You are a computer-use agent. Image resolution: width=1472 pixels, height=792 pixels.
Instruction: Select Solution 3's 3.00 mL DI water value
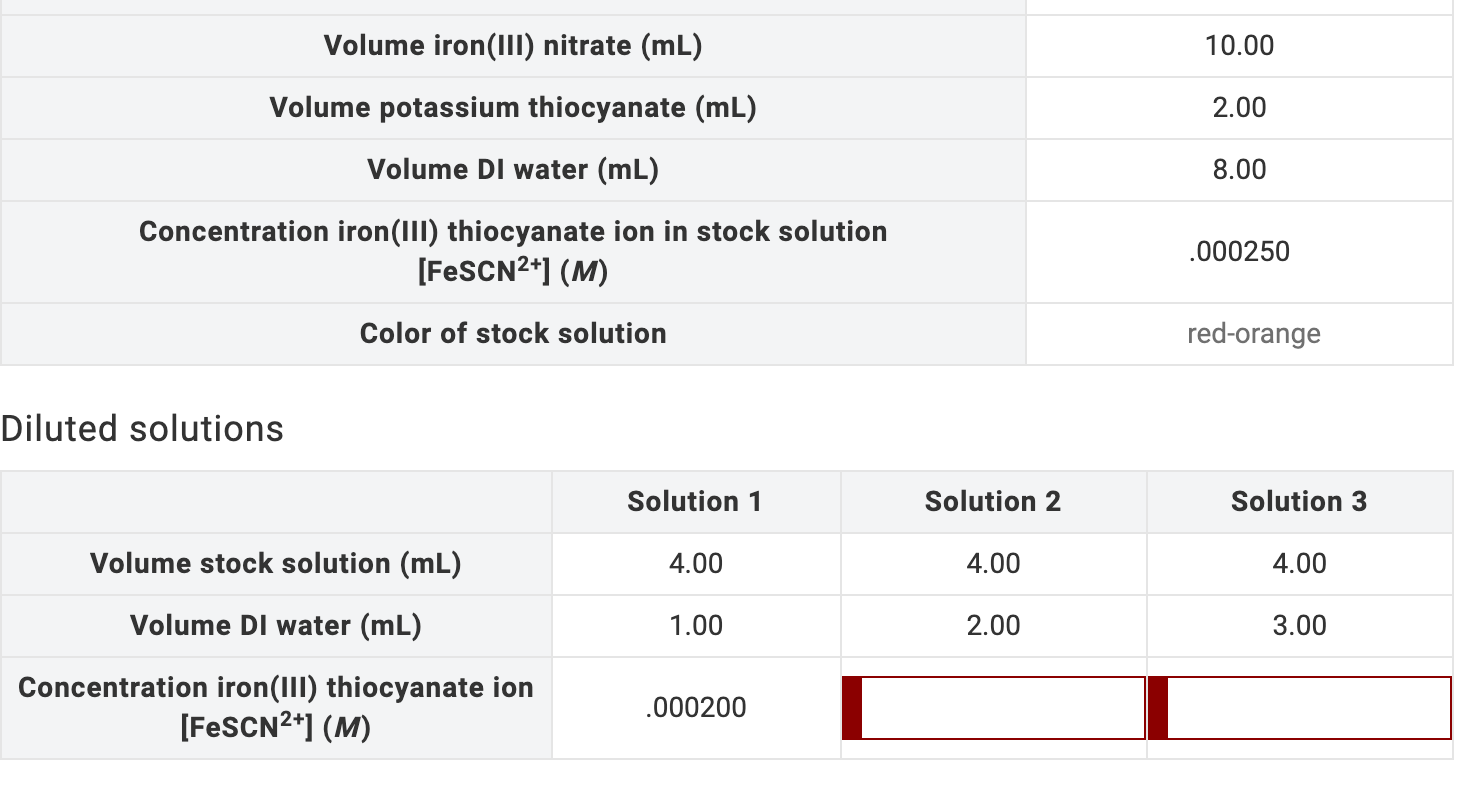pyautogui.click(x=1297, y=625)
